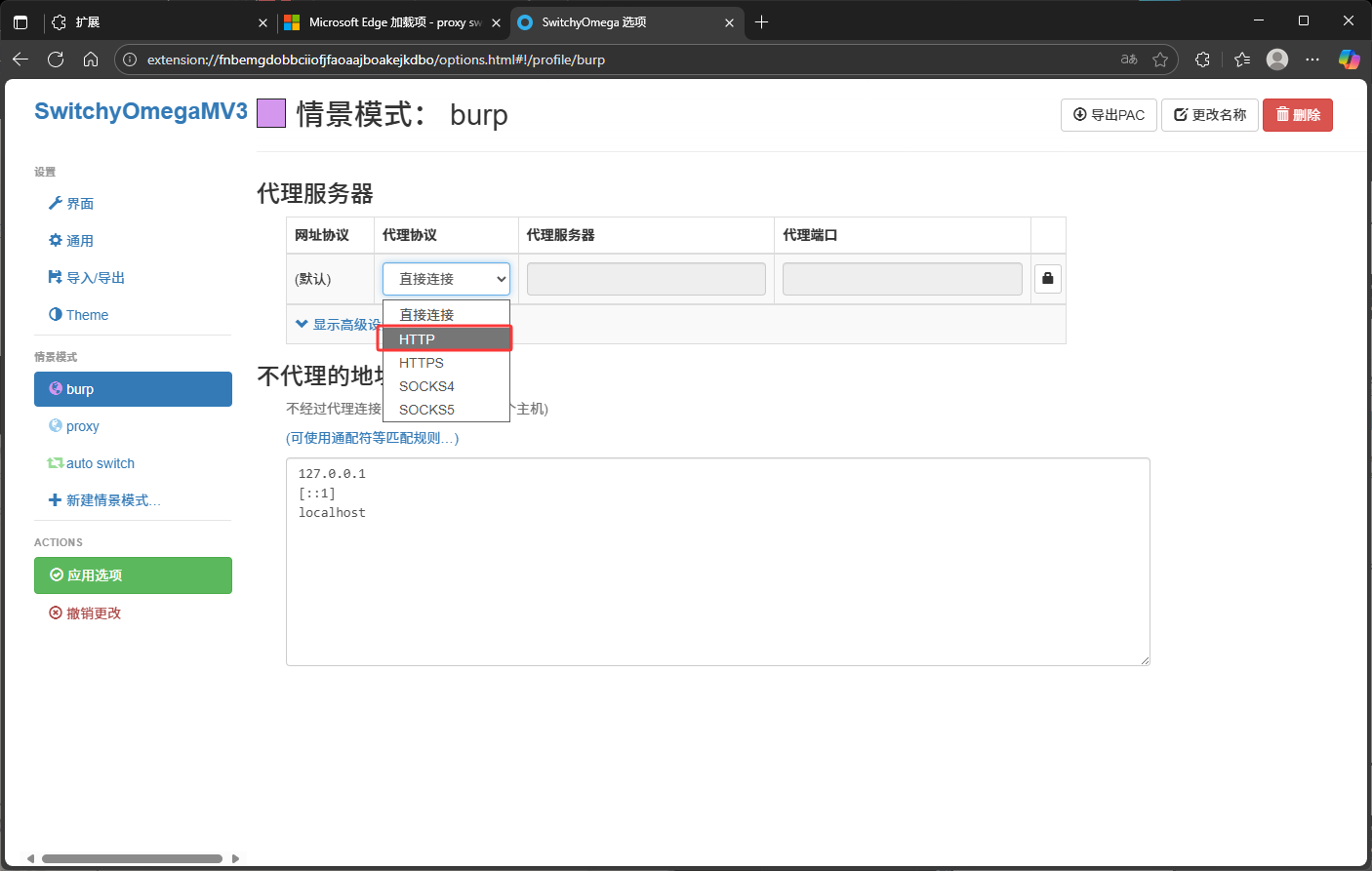Choose SOCKS4 in the protocol list
Image resolution: width=1372 pixels, height=871 pixels.
(446, 386)
